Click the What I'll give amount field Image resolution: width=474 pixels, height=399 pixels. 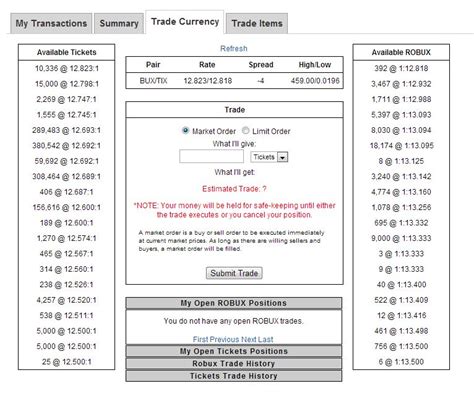(x=211, y=156)
